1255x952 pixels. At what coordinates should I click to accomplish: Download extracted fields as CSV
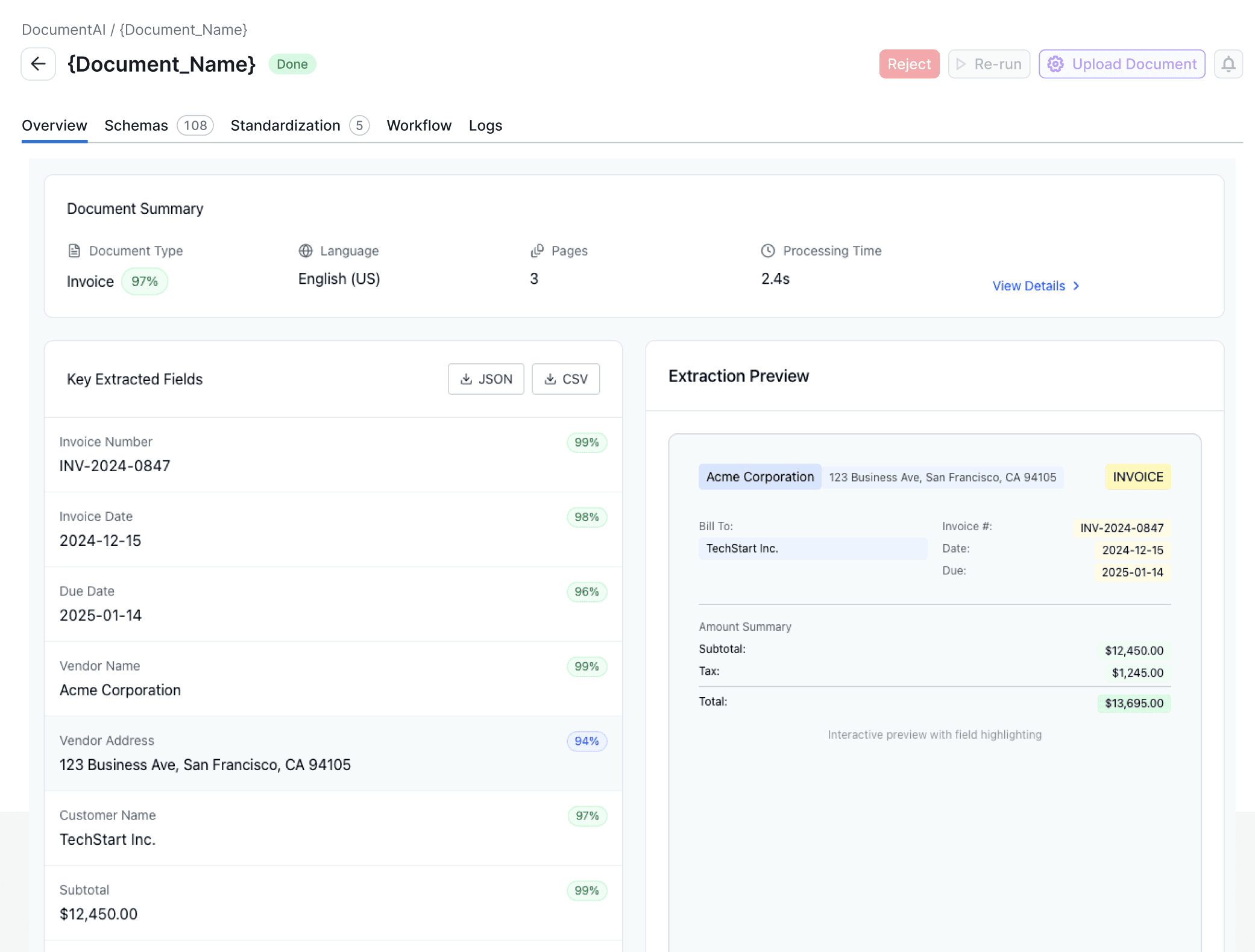pos(565,379)
